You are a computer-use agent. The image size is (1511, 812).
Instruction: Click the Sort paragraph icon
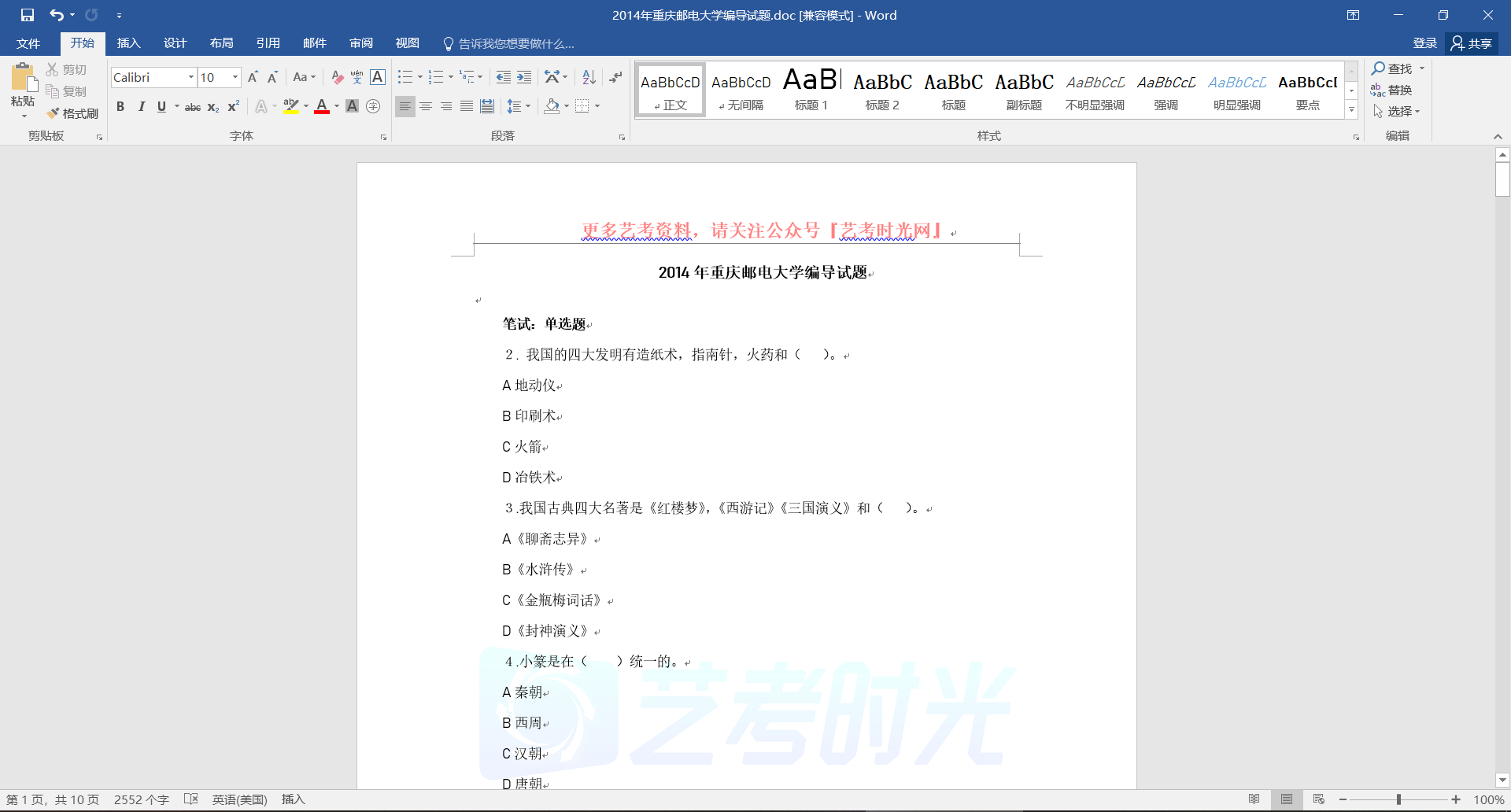pyautogui.click(x=589, y=77)
